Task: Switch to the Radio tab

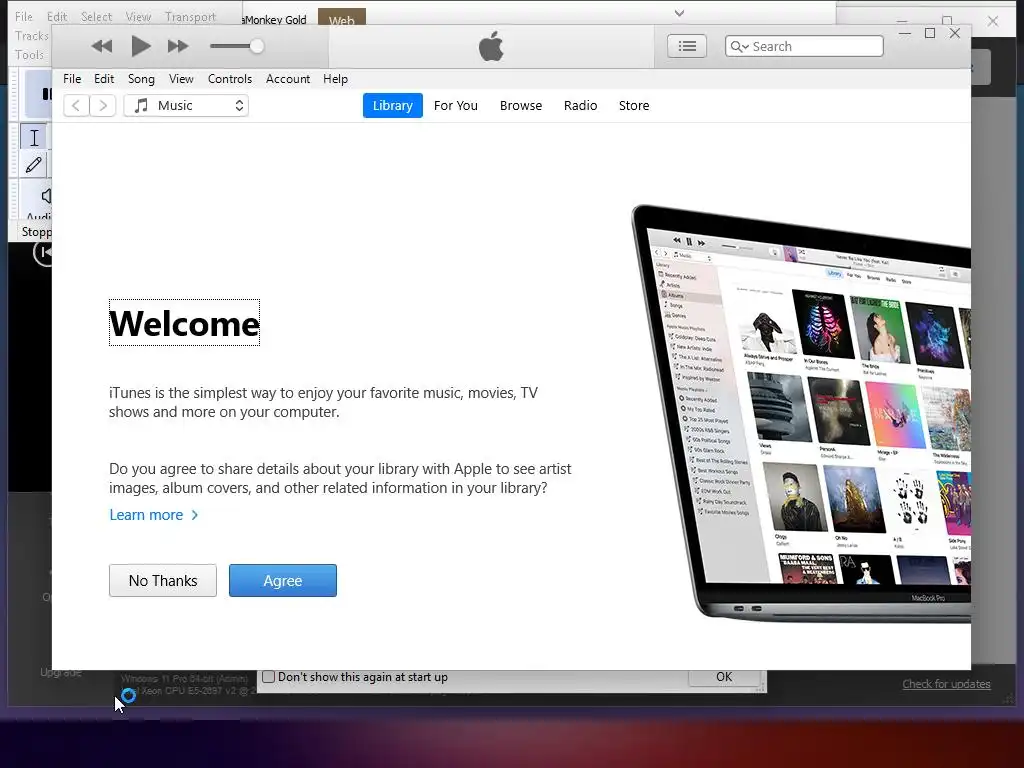Action: click(581, 106)
